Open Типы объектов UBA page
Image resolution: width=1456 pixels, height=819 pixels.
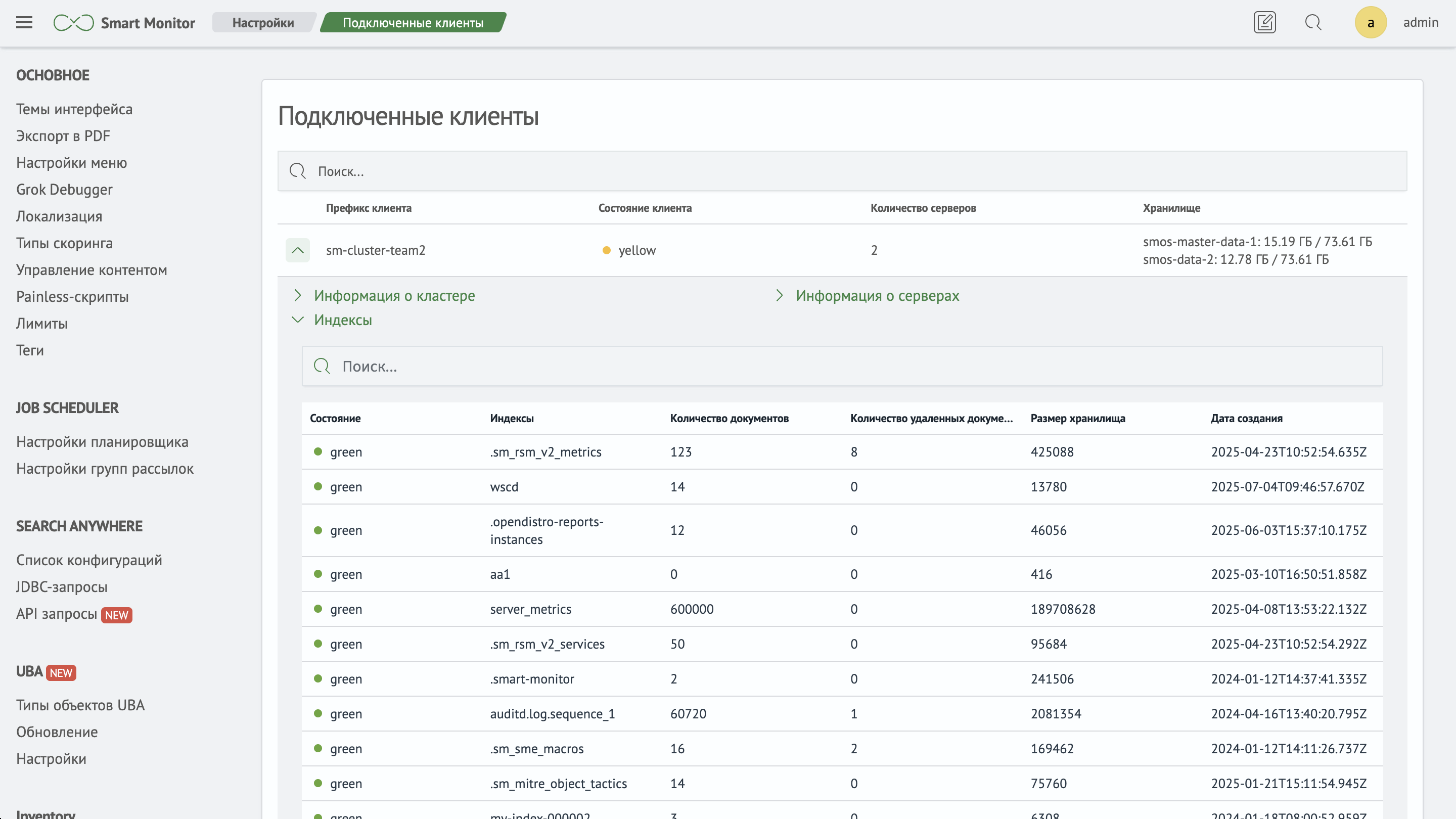pos(80,705)
